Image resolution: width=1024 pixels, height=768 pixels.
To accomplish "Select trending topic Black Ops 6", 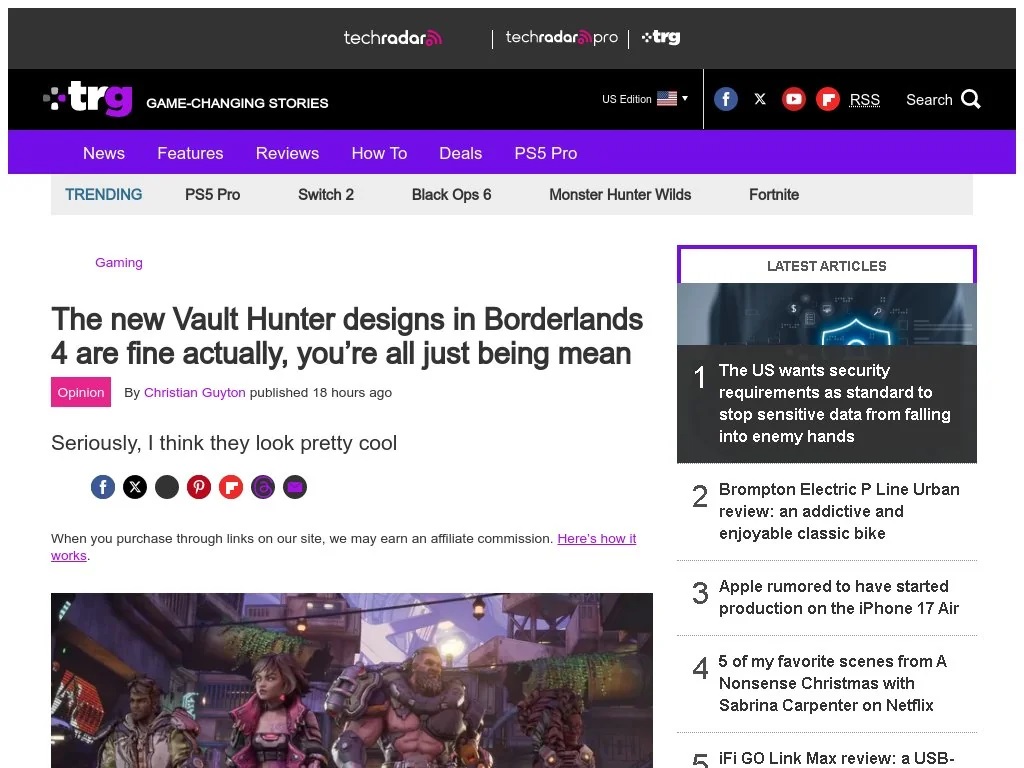I will tap(451, 195).
